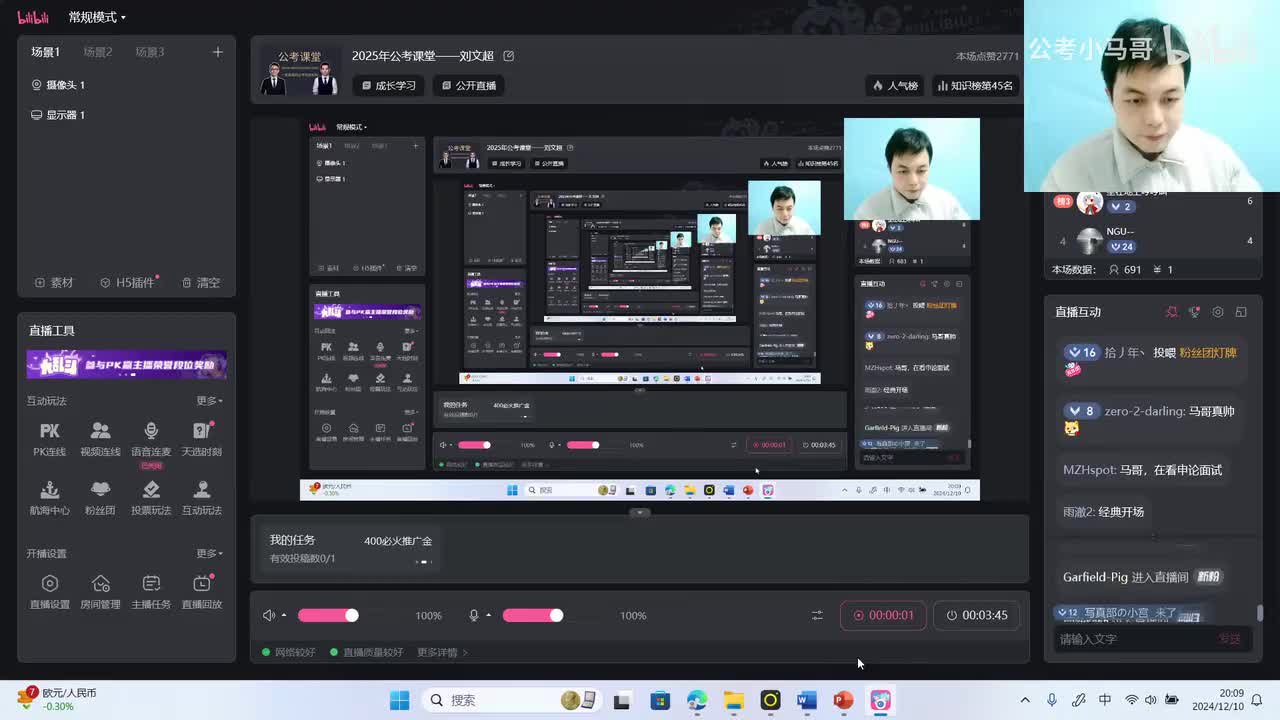Stop recording at 00:00:01
1280x720 pixels.
pos(883,615)
